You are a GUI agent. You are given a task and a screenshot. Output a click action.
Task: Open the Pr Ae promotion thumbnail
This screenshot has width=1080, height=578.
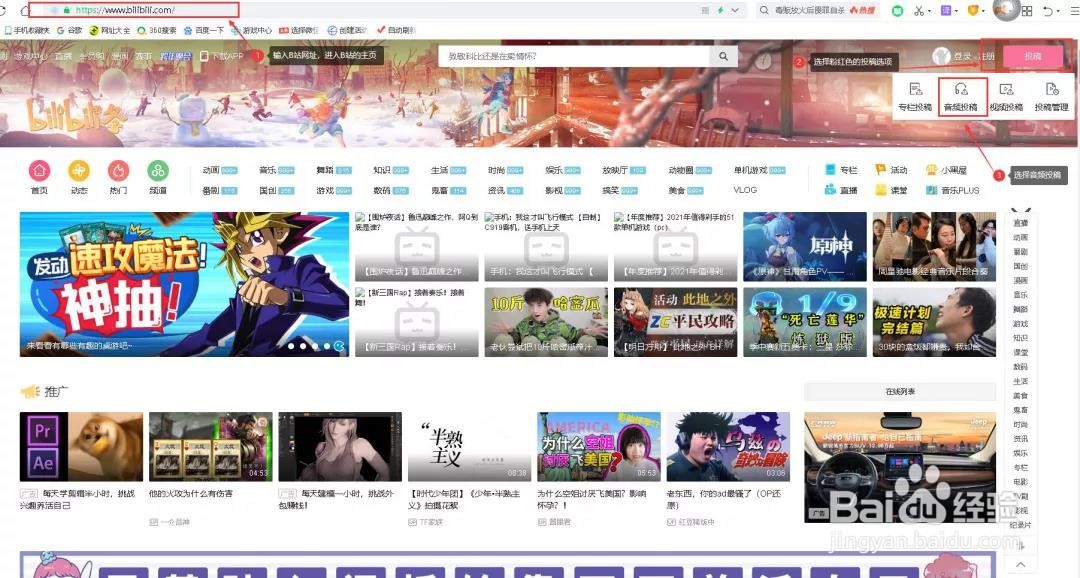81,446
